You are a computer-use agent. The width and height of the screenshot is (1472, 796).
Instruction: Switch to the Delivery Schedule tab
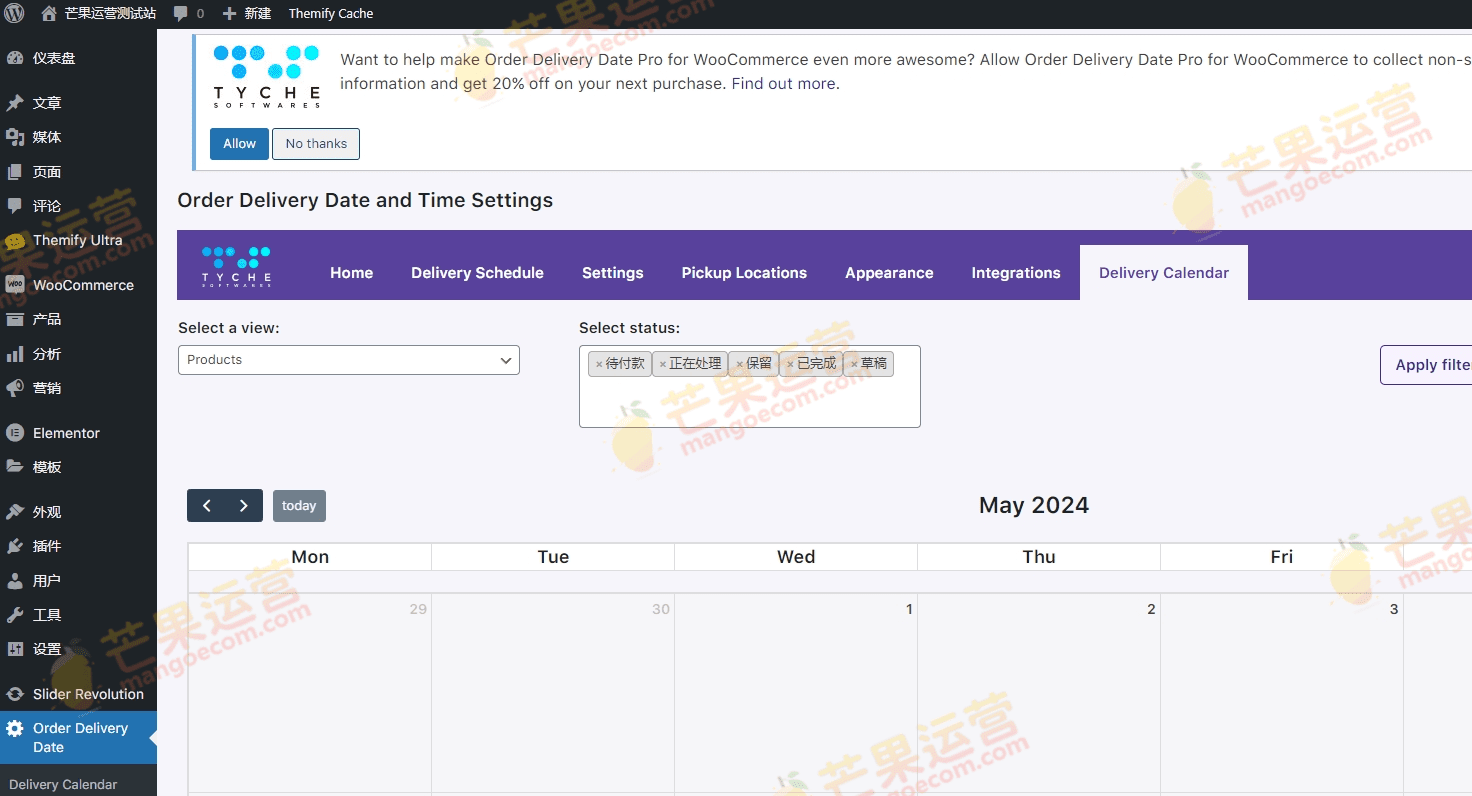coord(477,273)
